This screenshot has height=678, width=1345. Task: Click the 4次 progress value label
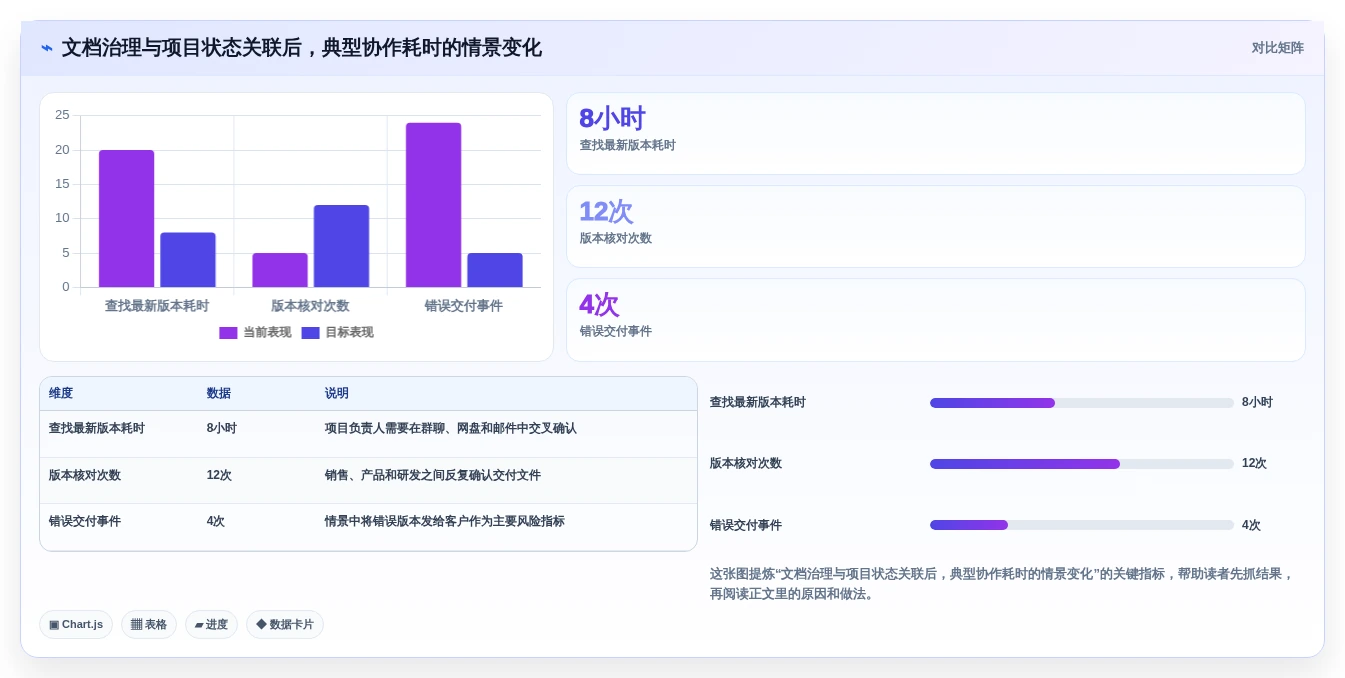1252,525
